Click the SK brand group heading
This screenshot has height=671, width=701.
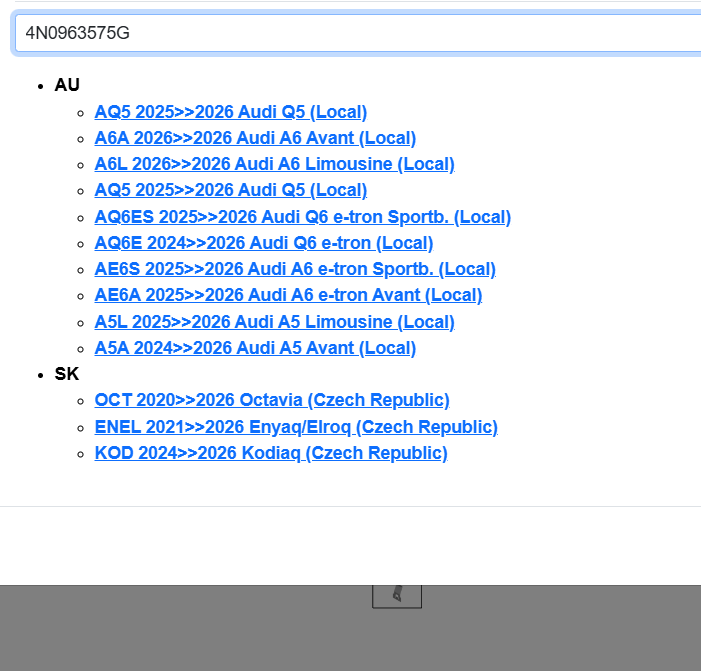click(66, 374)
